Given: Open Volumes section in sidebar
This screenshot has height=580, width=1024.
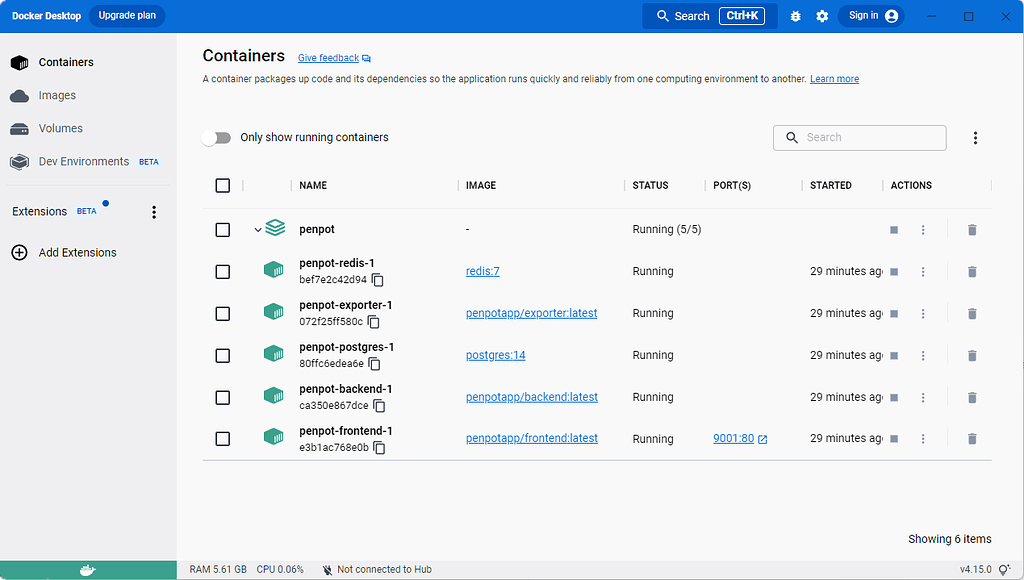Looking at the screenshot, I should 60,129.
